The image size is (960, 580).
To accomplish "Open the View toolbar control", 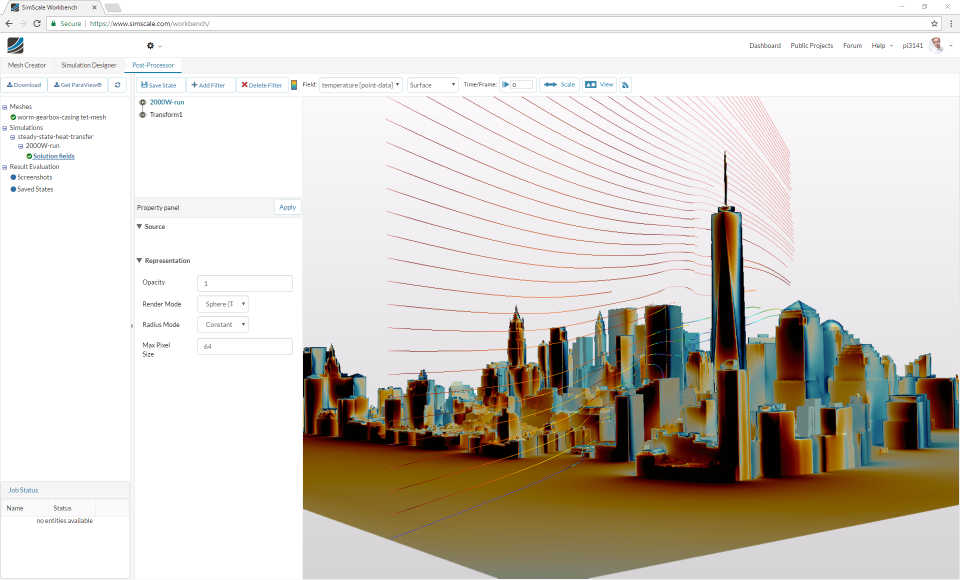I will tap(598, 84).
